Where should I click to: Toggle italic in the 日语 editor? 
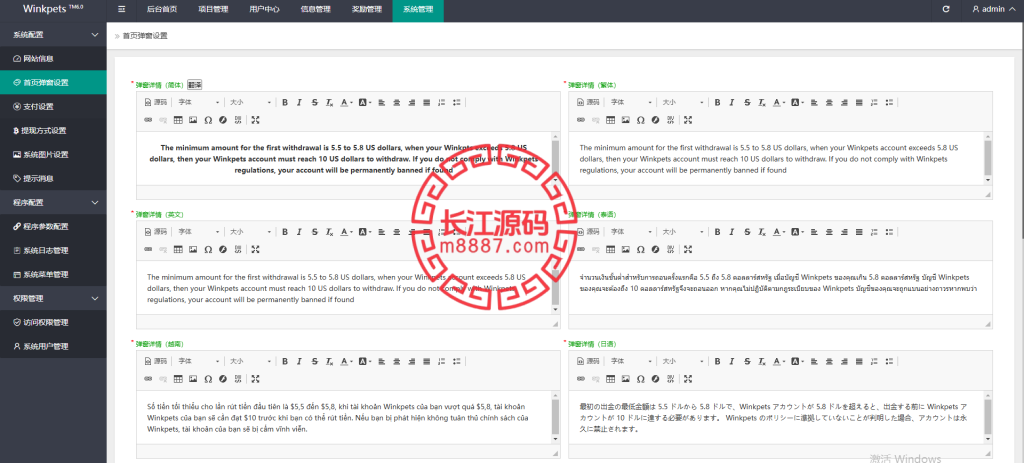(731, 361)
